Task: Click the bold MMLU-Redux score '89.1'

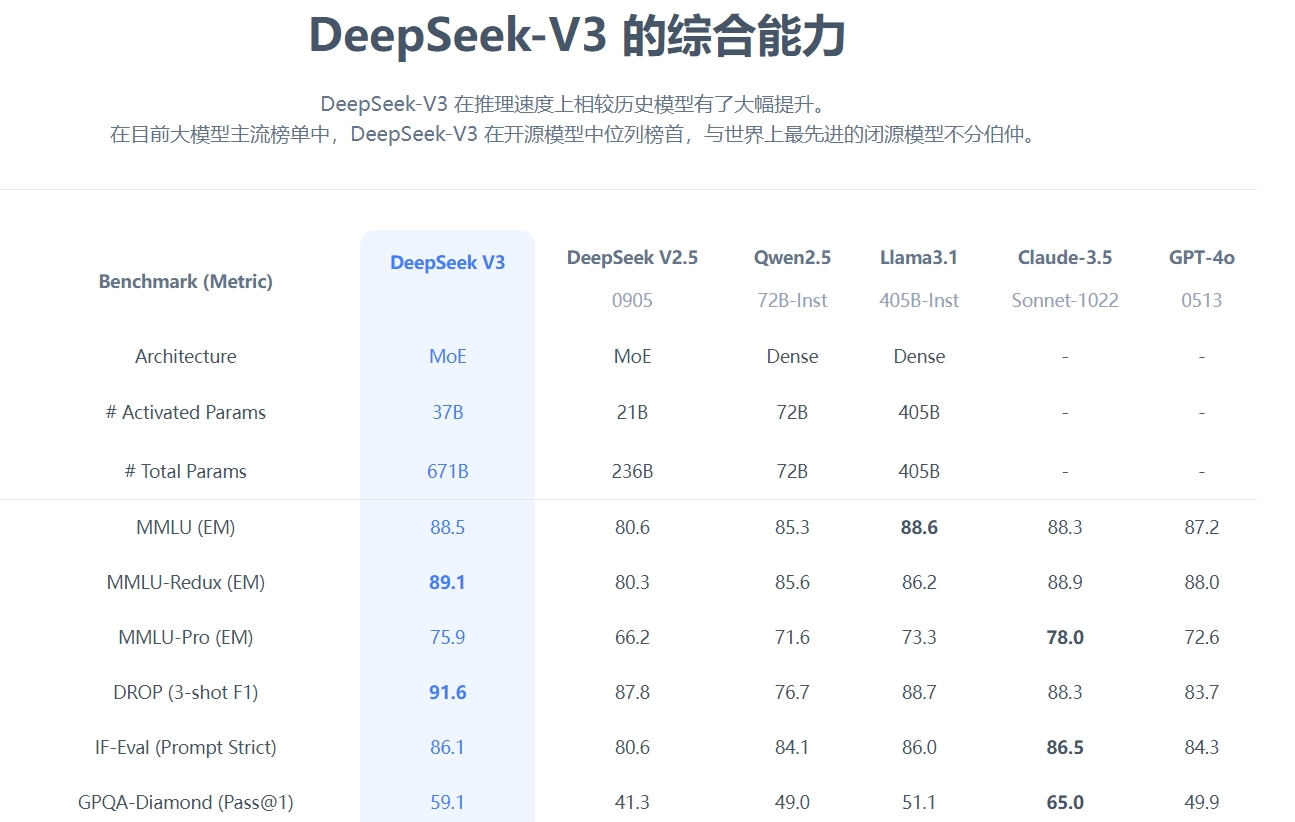Action: [x=448, y=582]
